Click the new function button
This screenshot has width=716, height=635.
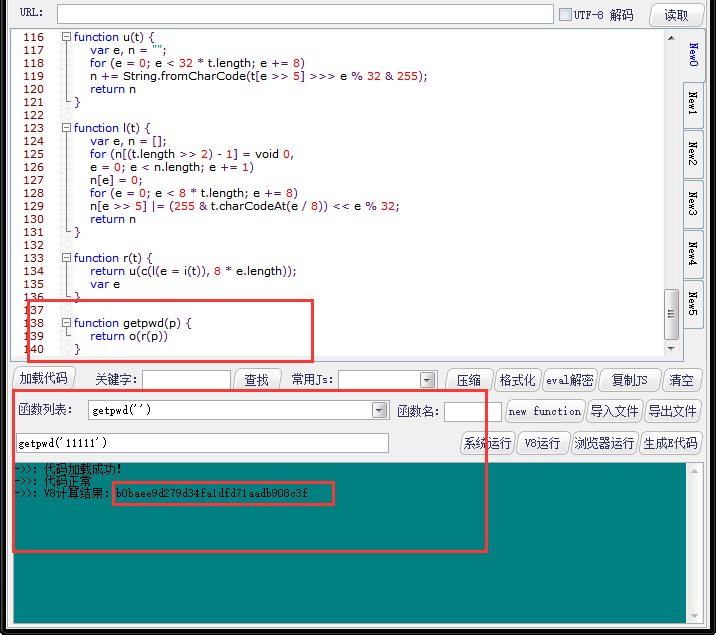coord(545,411)
